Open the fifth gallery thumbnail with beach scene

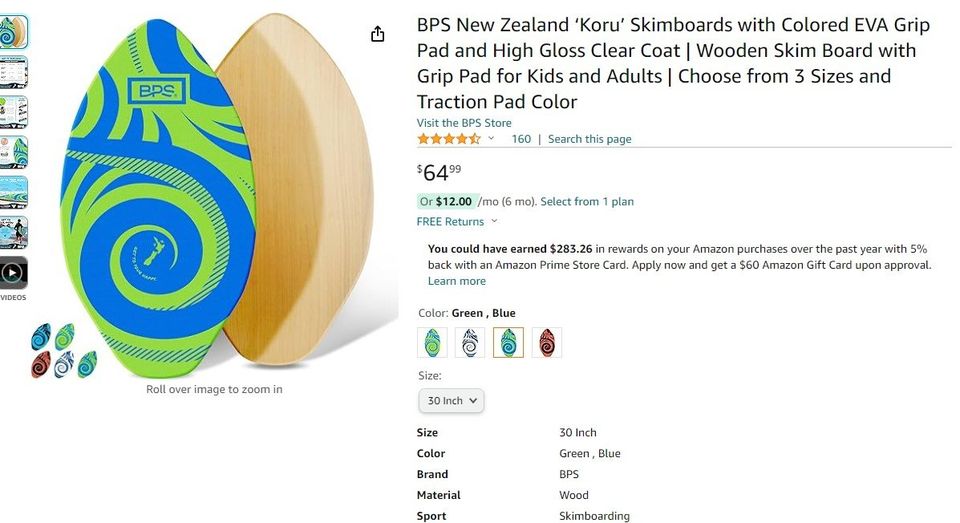14,192
